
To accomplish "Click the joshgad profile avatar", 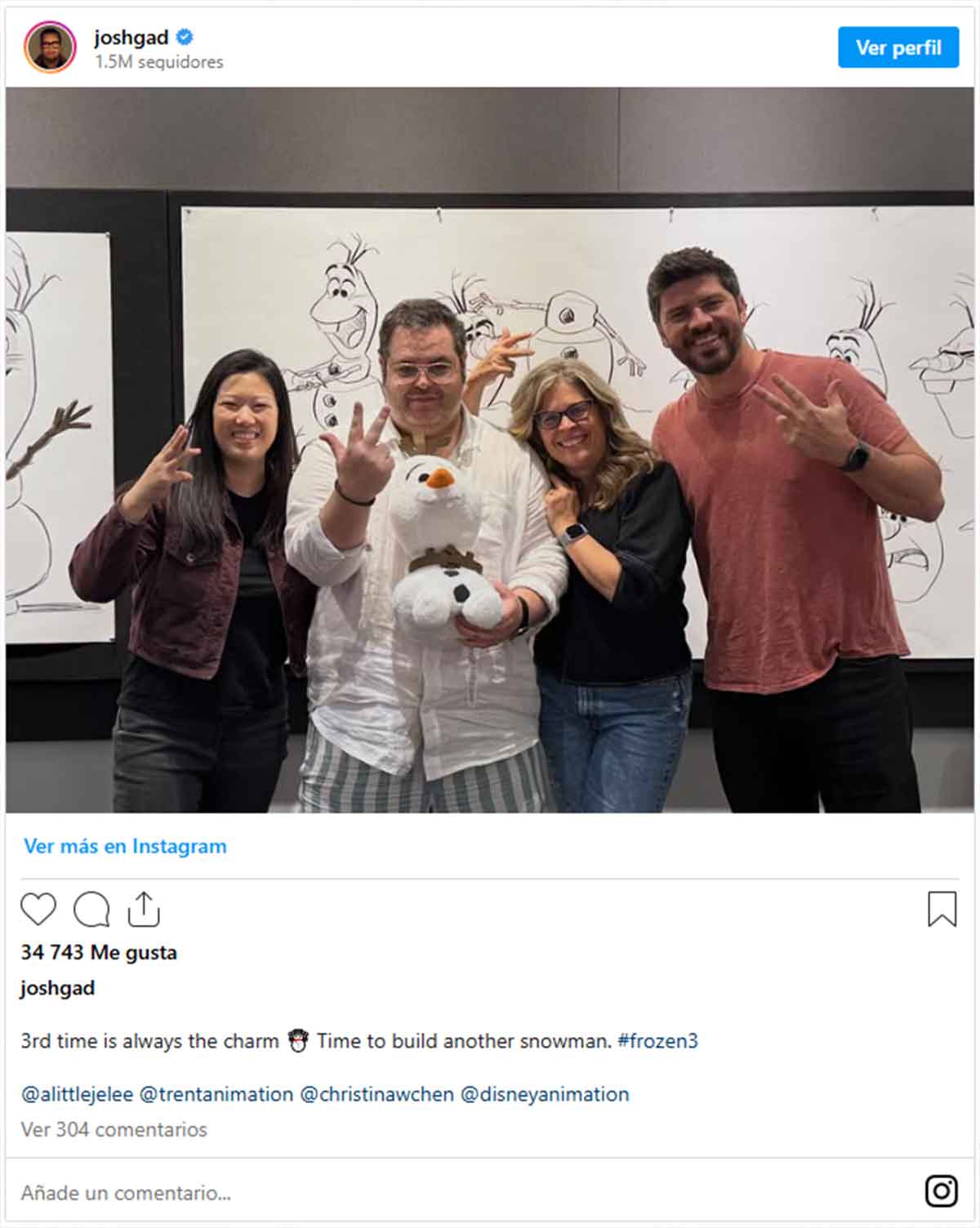I will (50, 47).
